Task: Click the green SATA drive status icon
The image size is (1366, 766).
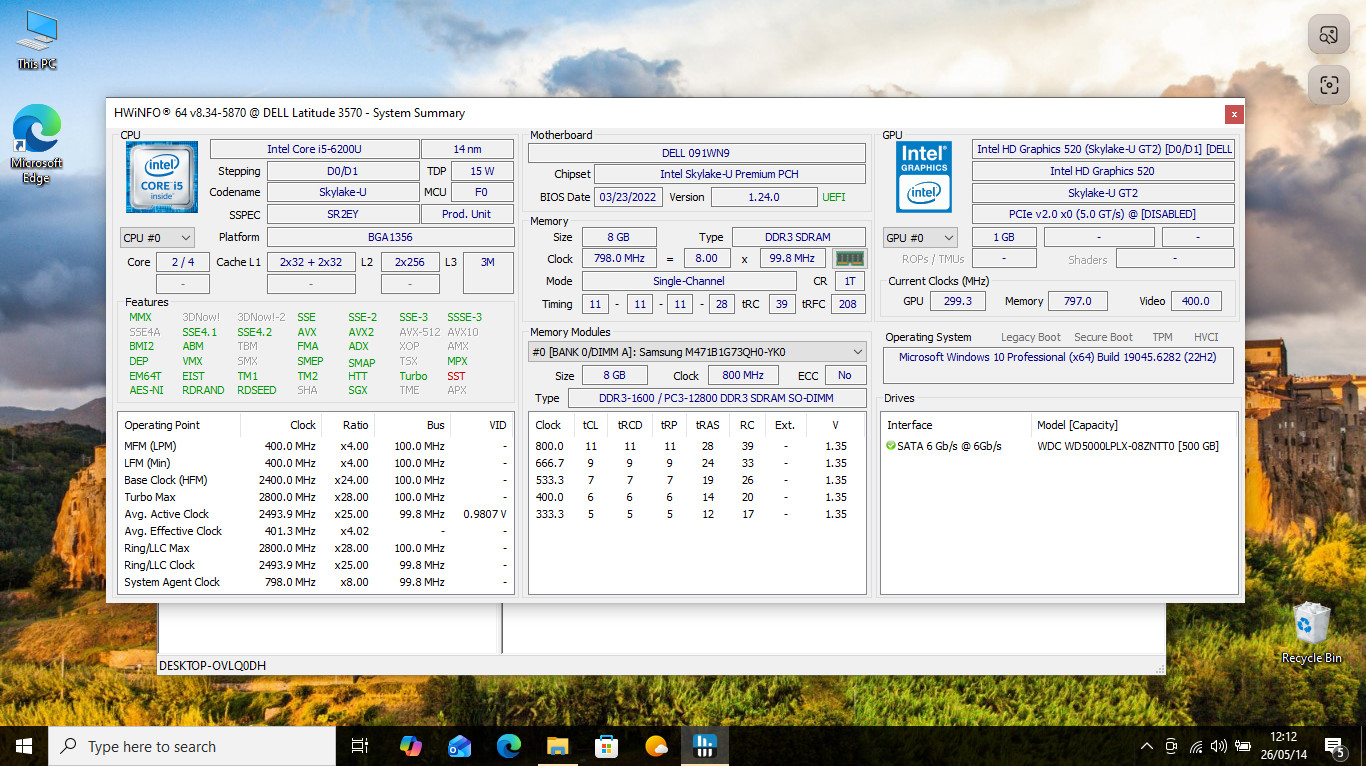Action: (x=891, y=446)
